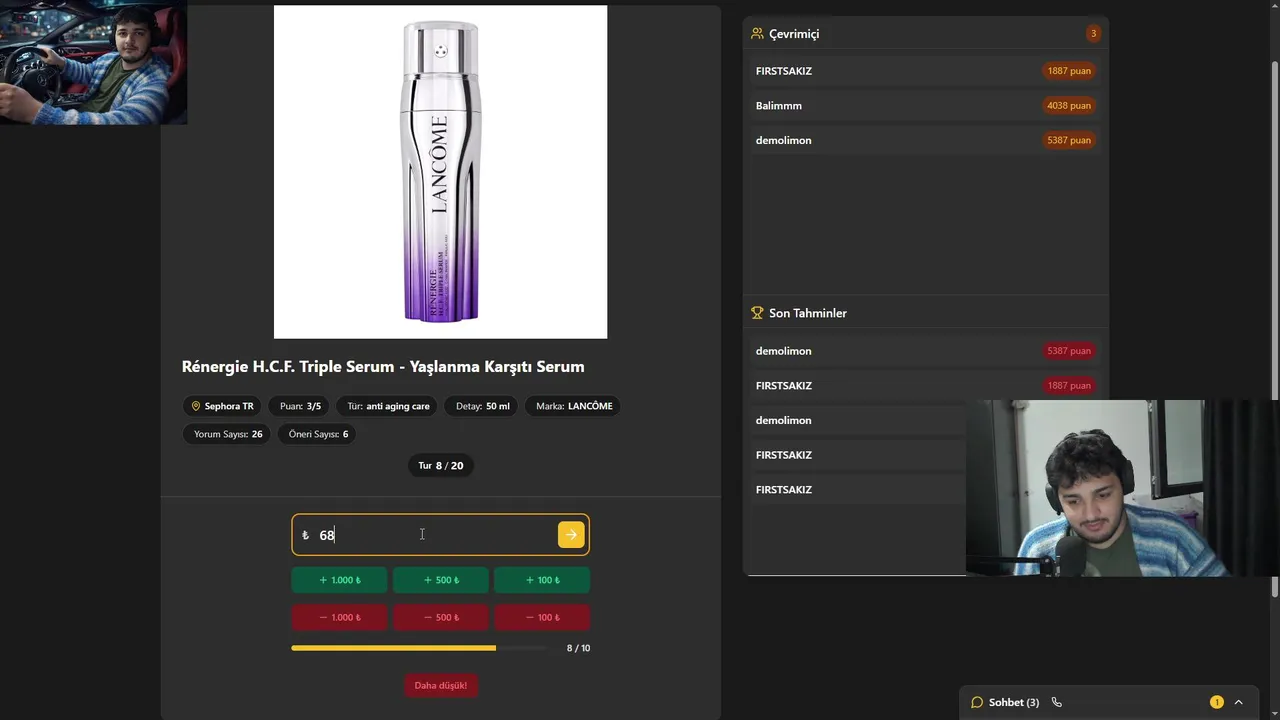Click the Öneri Sayısı: 6 tag
Image resolution: width=1280 pixels, height=720 pixels.
click(318, 434)
